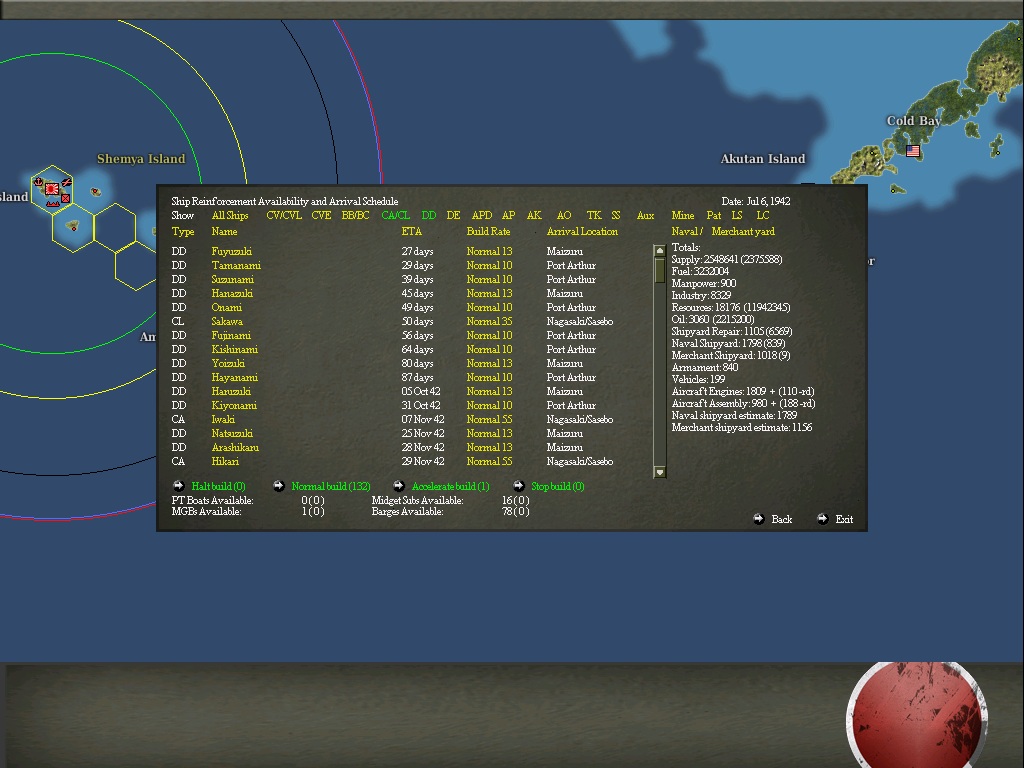Change Sakawa build rate Normal 35
Viewport: 1024px width, 768px height.
[489, 321]
